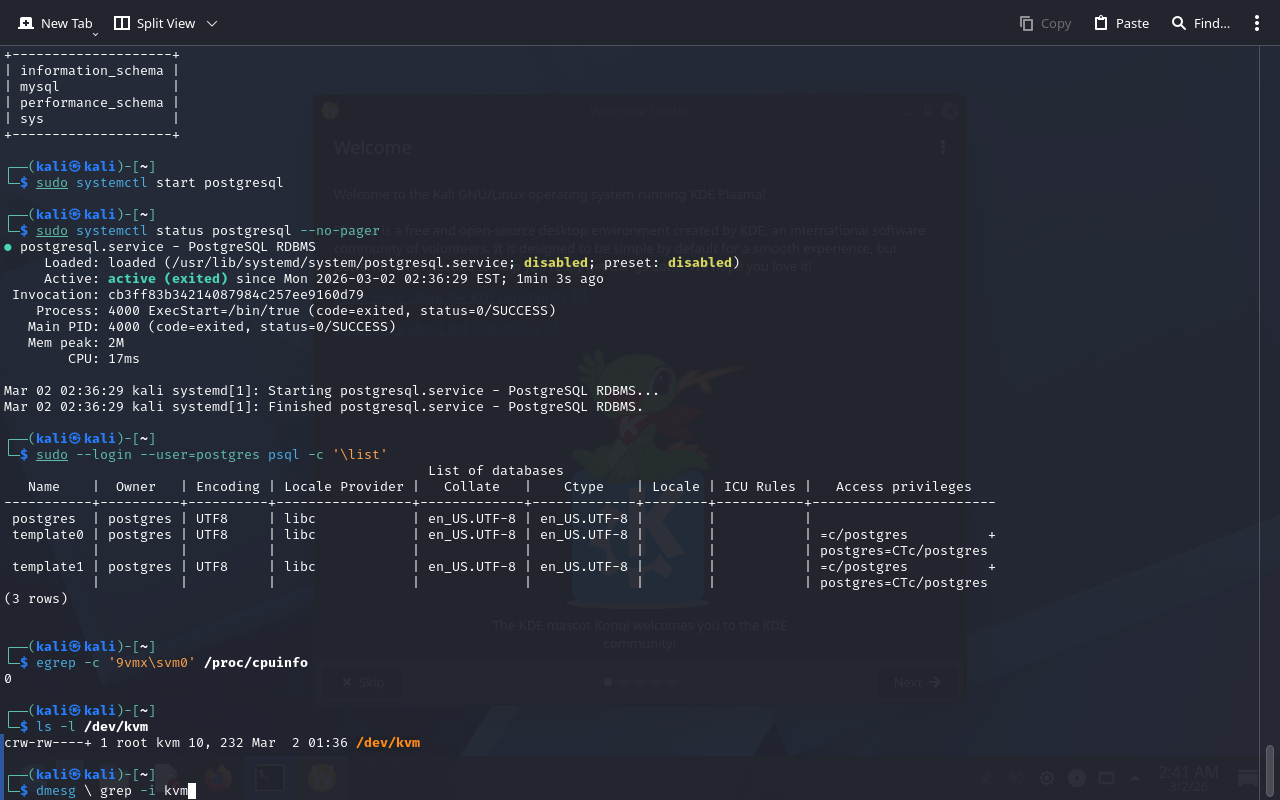1280x800 pixels.
Task: Click the Copy toolbar button
Action: (1045, 23)
